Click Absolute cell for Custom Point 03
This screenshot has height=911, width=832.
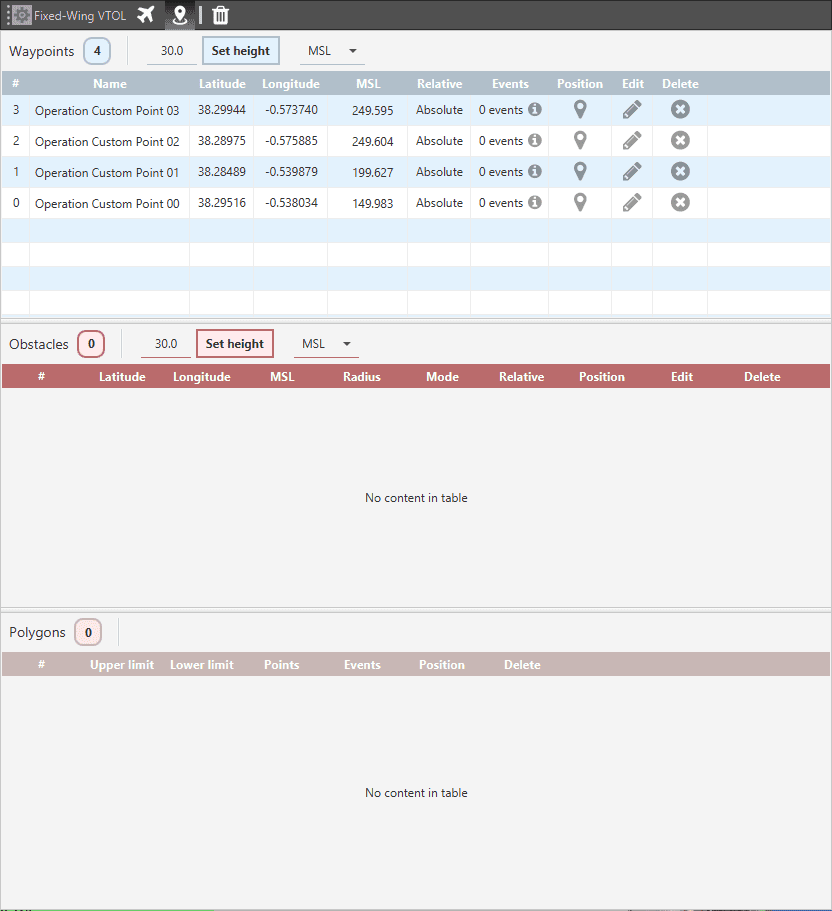pyautogui.click(x=439, y=110)
